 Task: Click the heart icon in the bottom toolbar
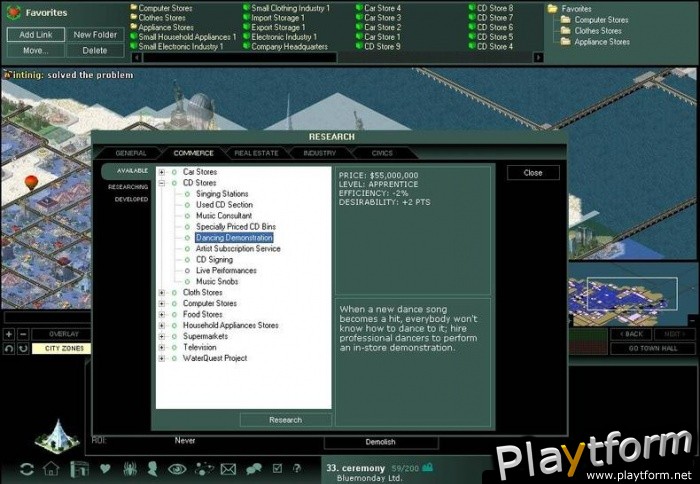tap(105, 468)
